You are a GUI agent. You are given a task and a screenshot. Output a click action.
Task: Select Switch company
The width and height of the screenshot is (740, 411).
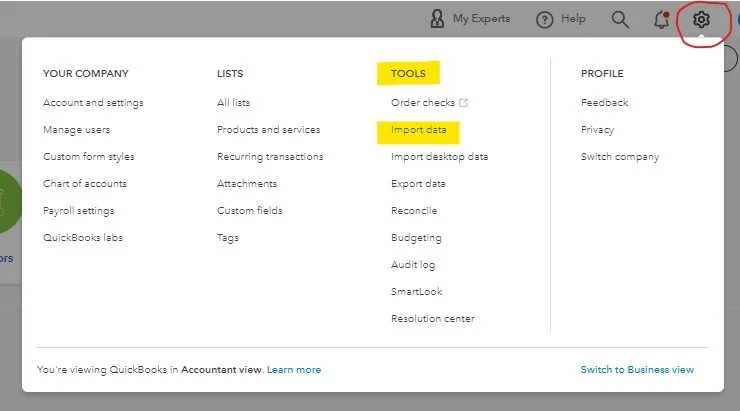pyautogui.click(x=620, y=157)
